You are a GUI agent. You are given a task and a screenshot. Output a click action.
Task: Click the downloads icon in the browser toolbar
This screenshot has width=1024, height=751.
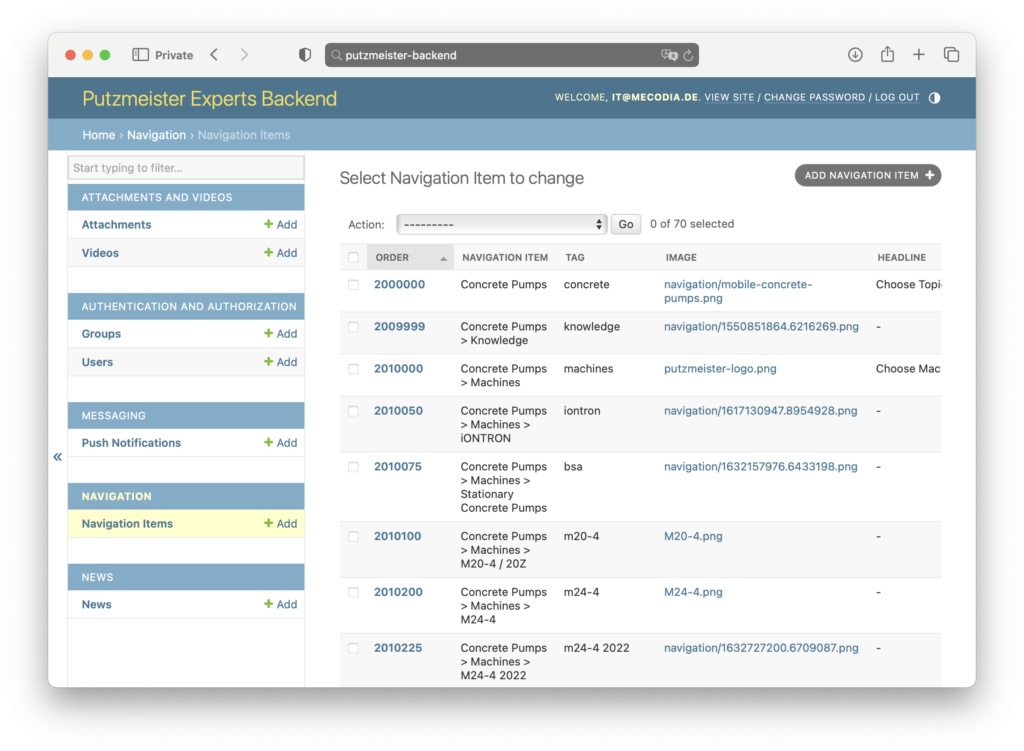[855, 54]
